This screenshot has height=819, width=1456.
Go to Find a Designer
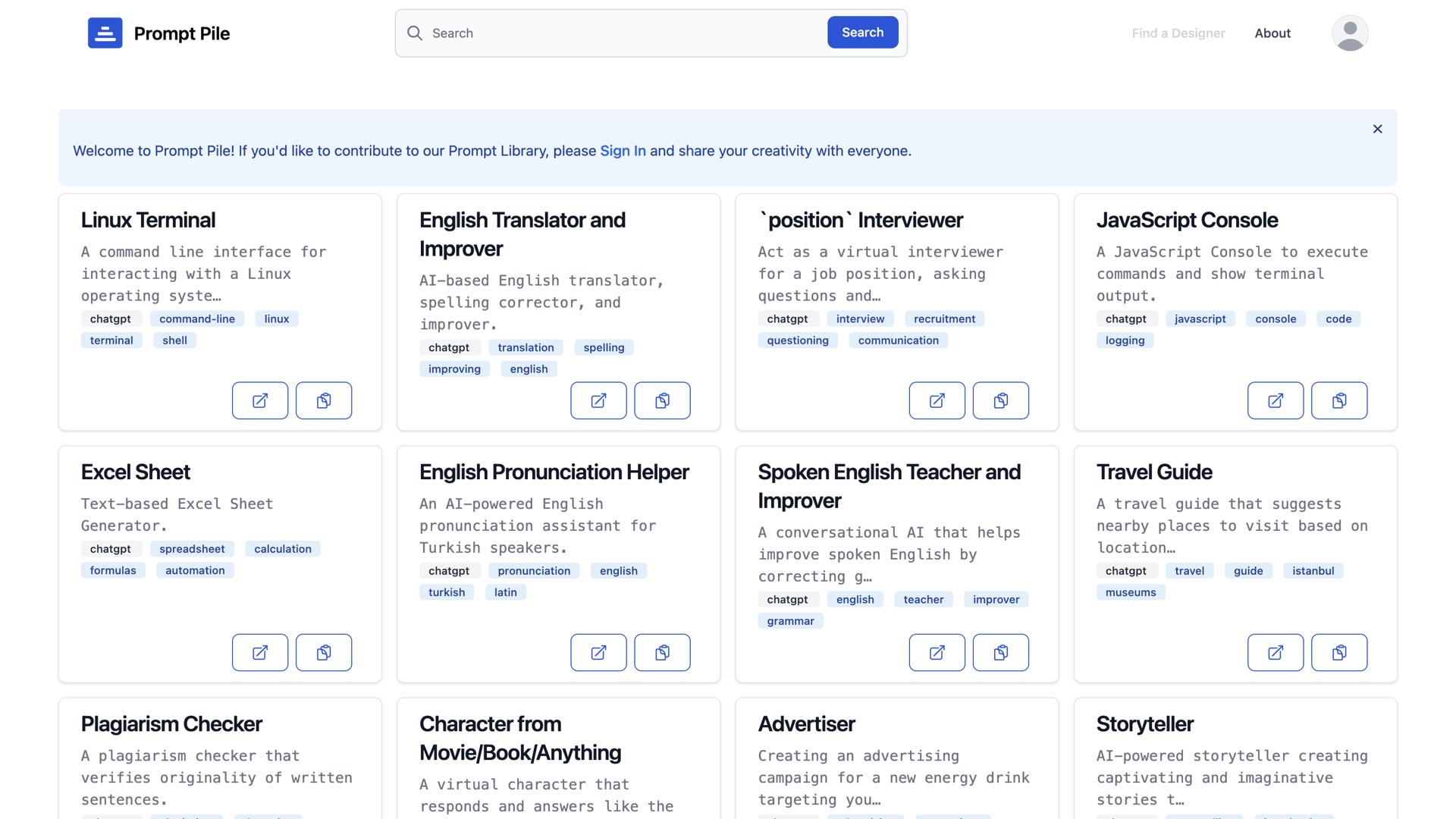tap(1178, 33)
